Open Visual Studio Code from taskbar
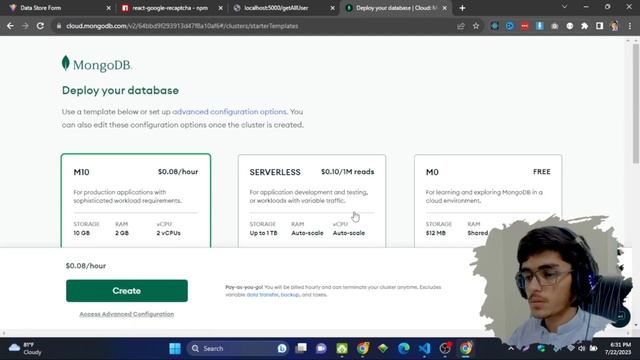This screenshot has width=640, height=360. pyautogui.click(x=424, y=349)
